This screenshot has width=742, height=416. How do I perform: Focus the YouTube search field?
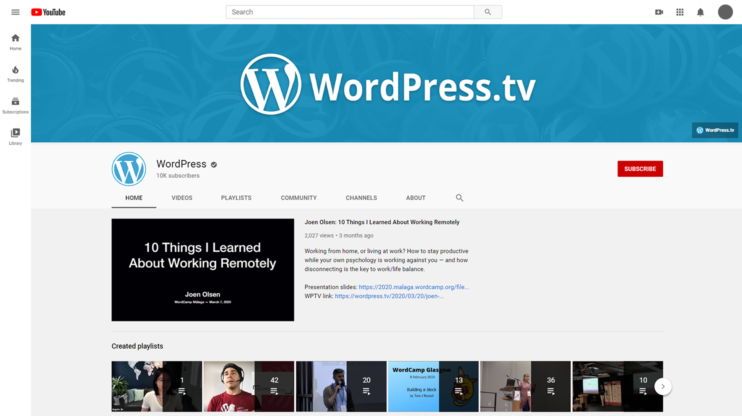click(350, 12)
